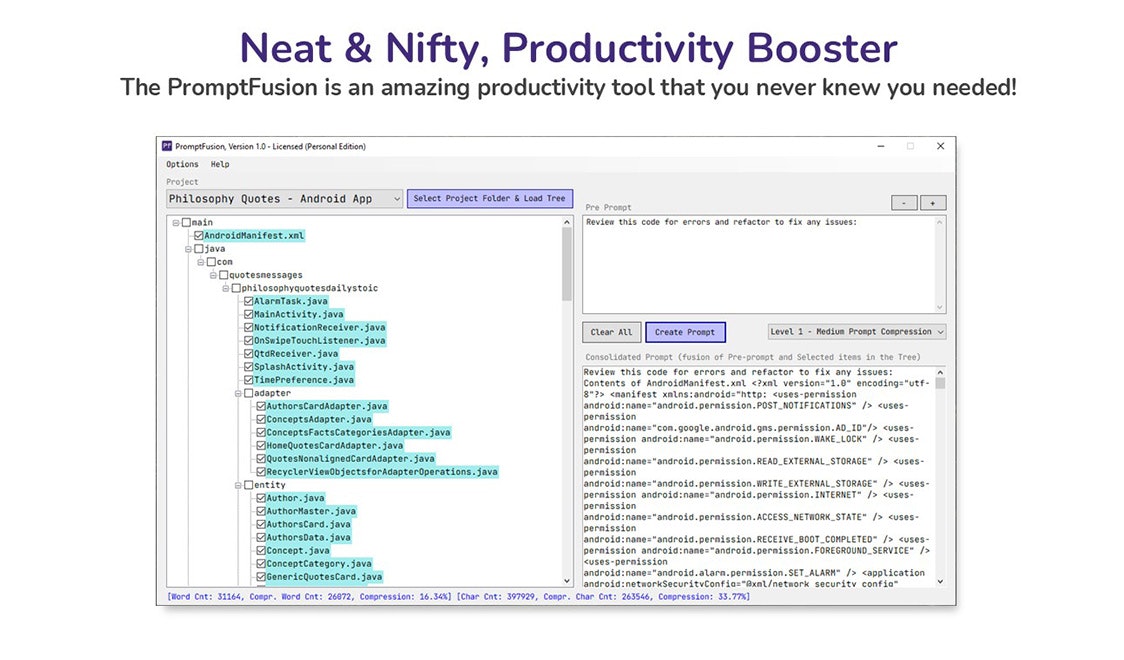1124x660 pixels.
Task: Click the Create Prompt button
Action: (685, 332)
